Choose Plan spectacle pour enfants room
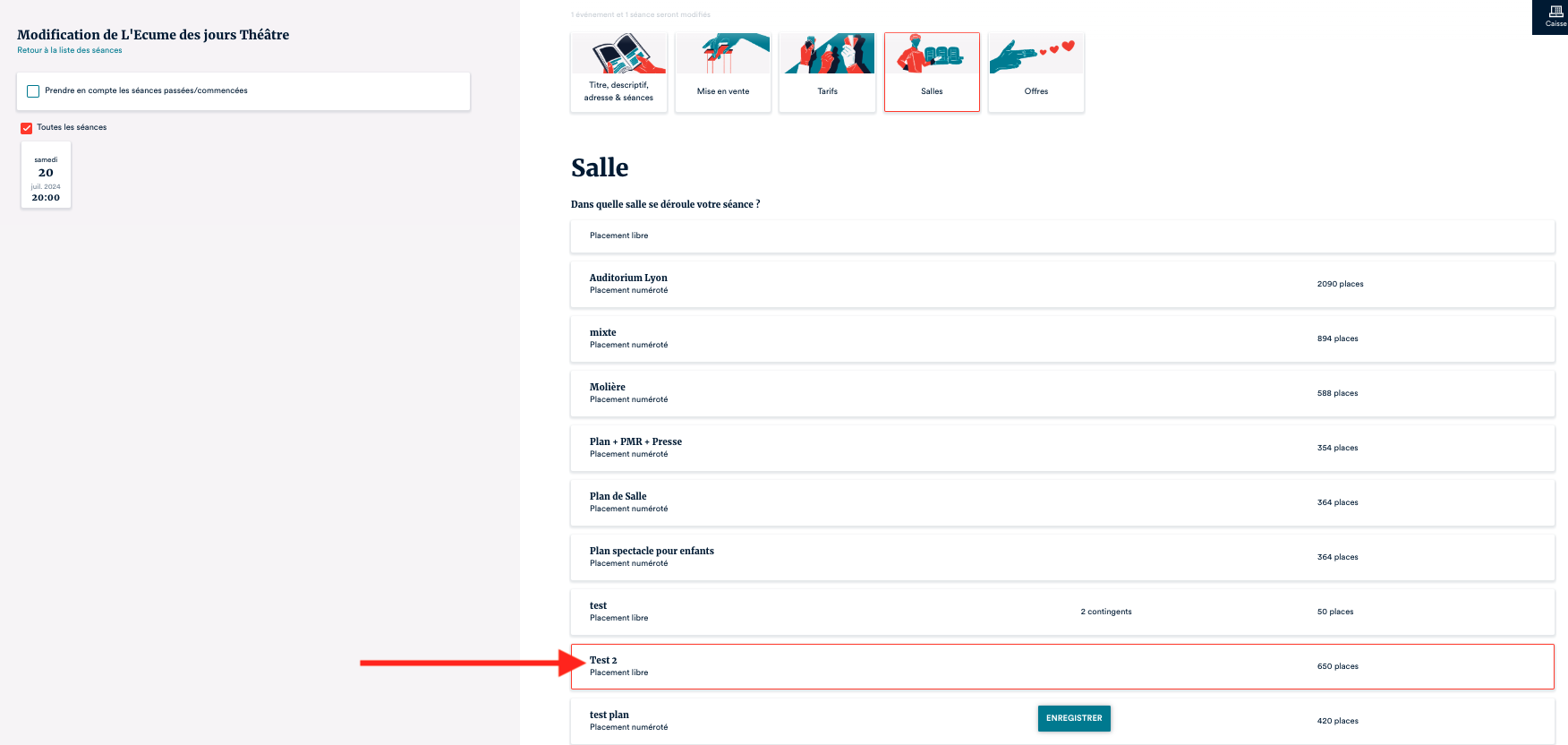The image size is (1568, 745). tap(1061, 557)
